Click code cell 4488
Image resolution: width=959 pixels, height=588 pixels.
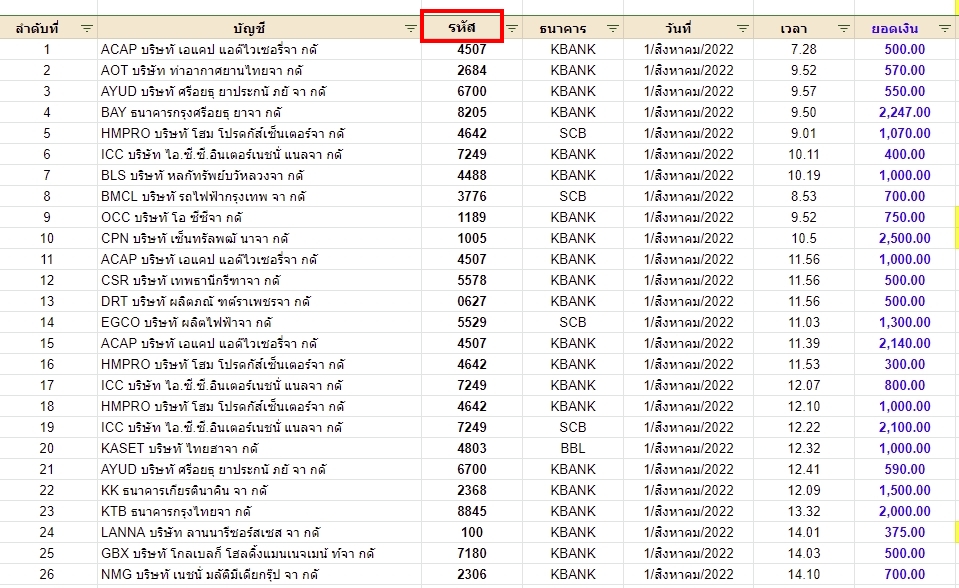[x=472, y=176]
